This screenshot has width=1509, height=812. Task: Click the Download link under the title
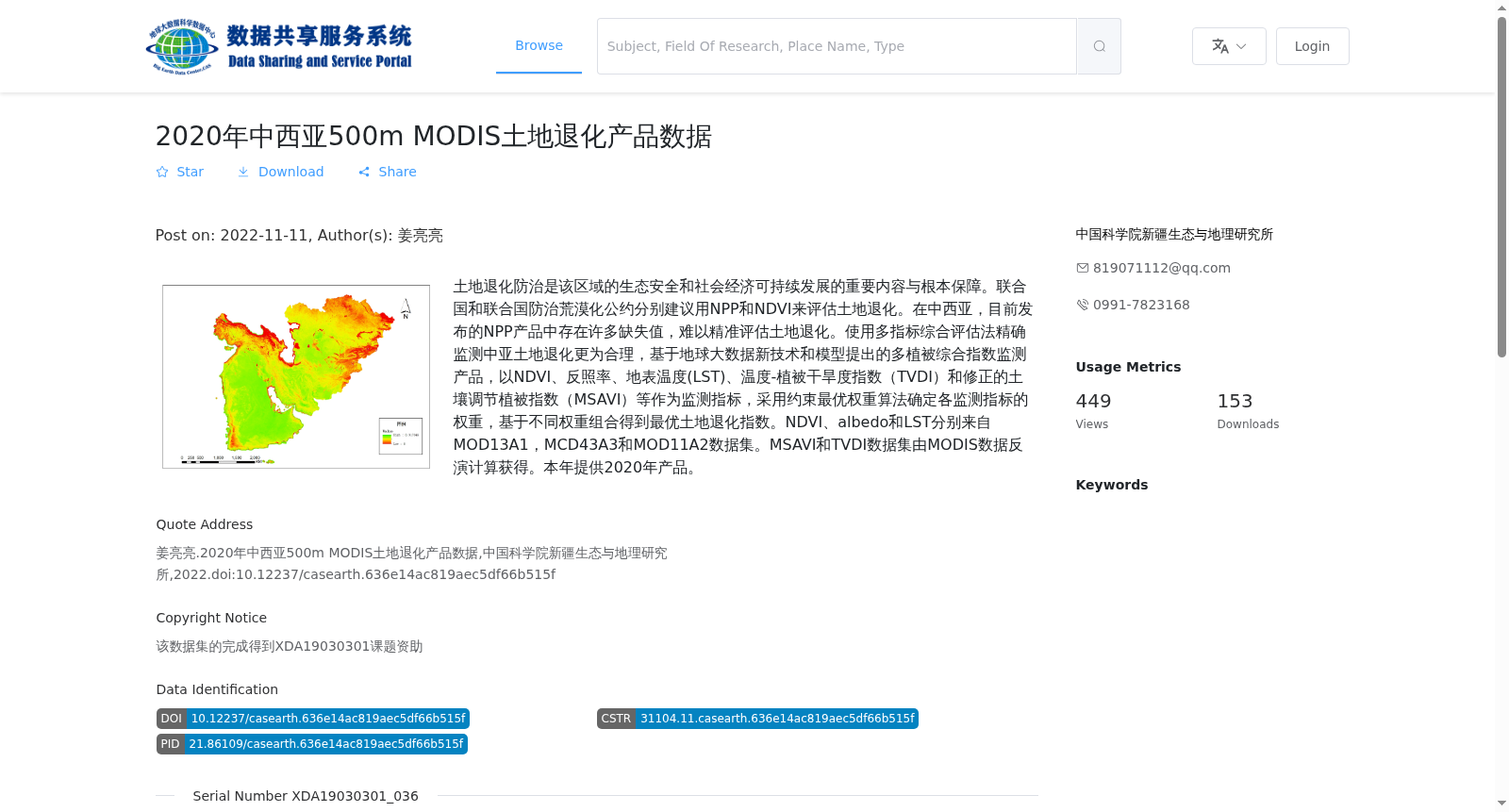click(281, 172)
